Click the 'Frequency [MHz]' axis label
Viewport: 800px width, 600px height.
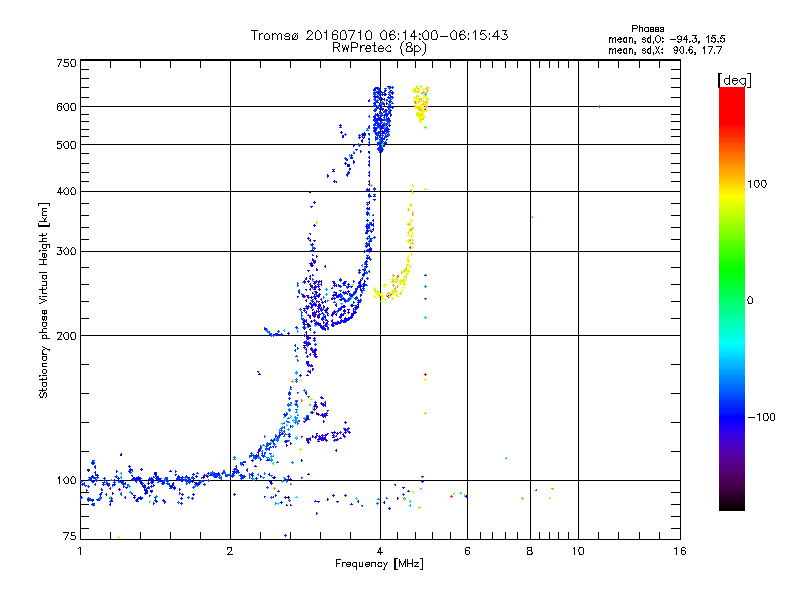click(x=379, y=564)
